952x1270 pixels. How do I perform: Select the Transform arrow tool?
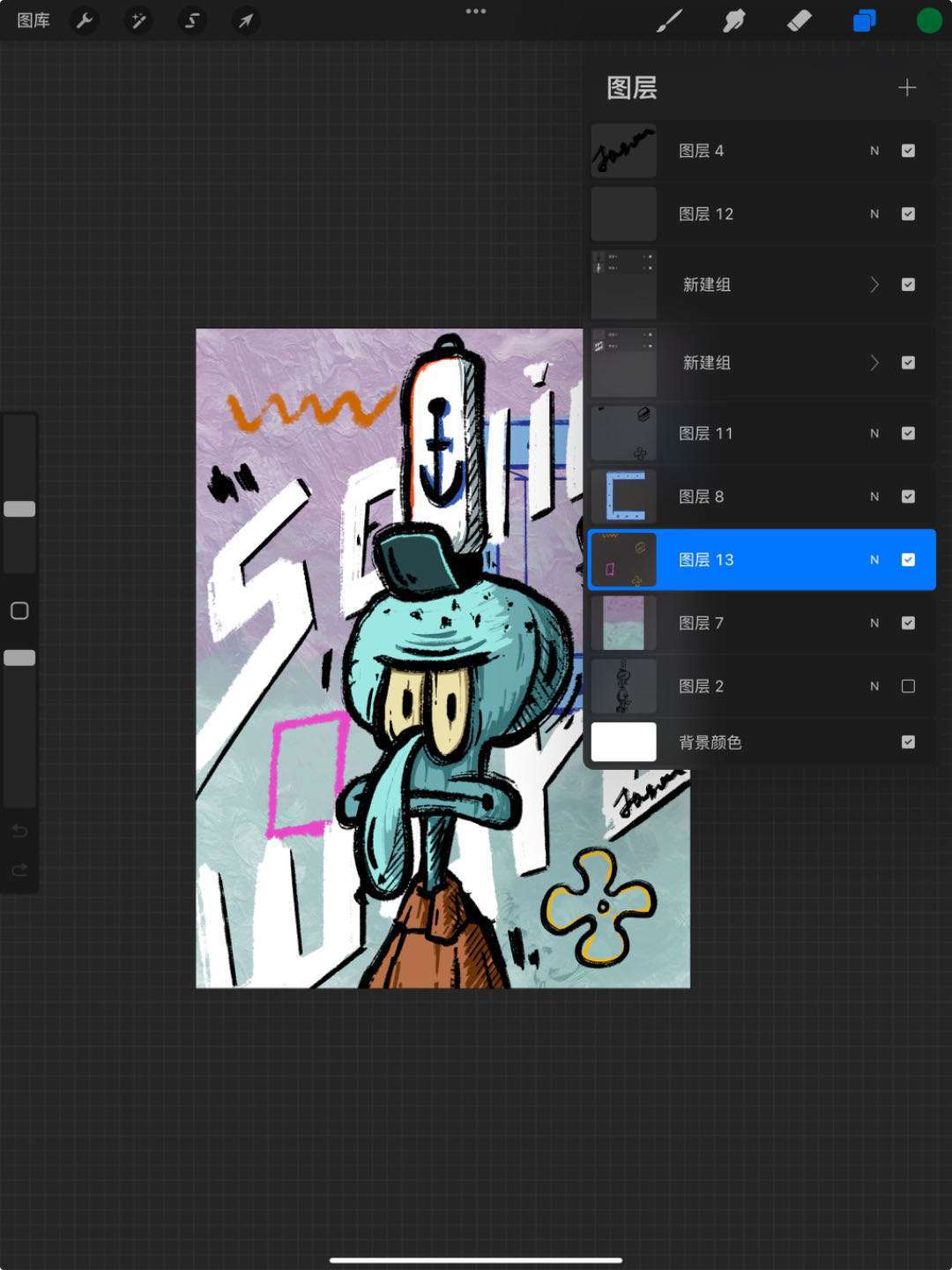coord(246,20)
